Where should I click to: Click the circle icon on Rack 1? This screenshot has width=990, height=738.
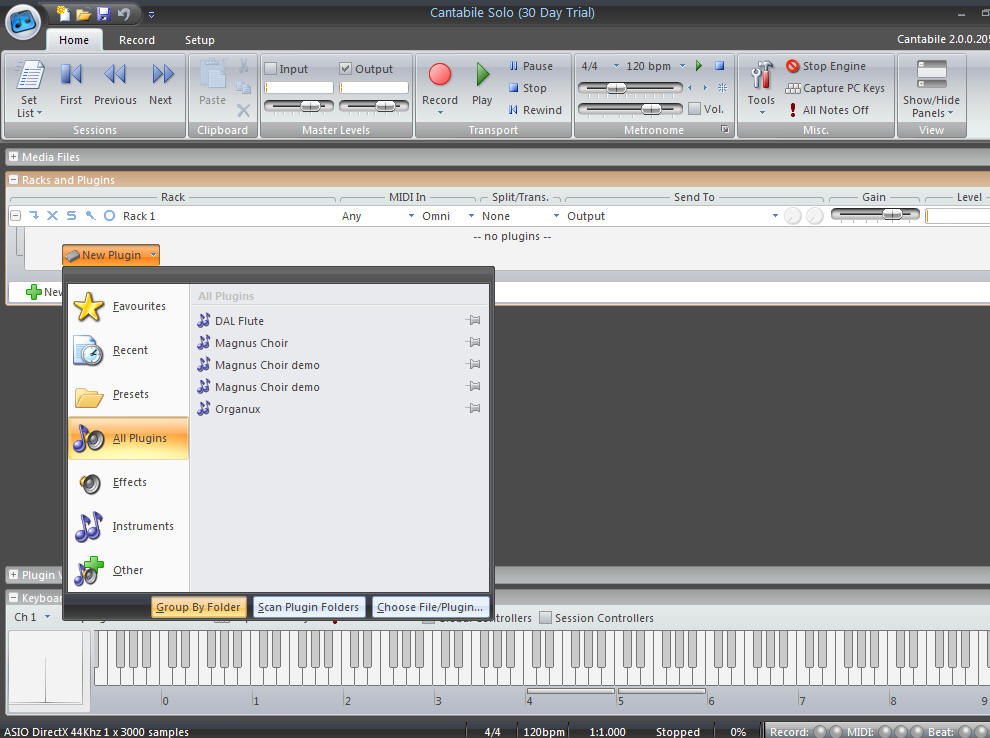pyautogui.click(x=109, y=216)
